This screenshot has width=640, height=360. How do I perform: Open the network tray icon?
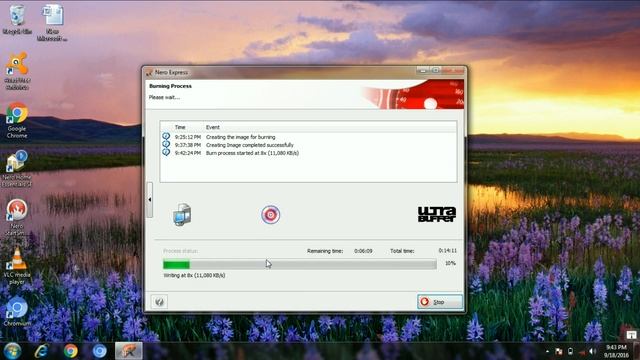[582, 351]
